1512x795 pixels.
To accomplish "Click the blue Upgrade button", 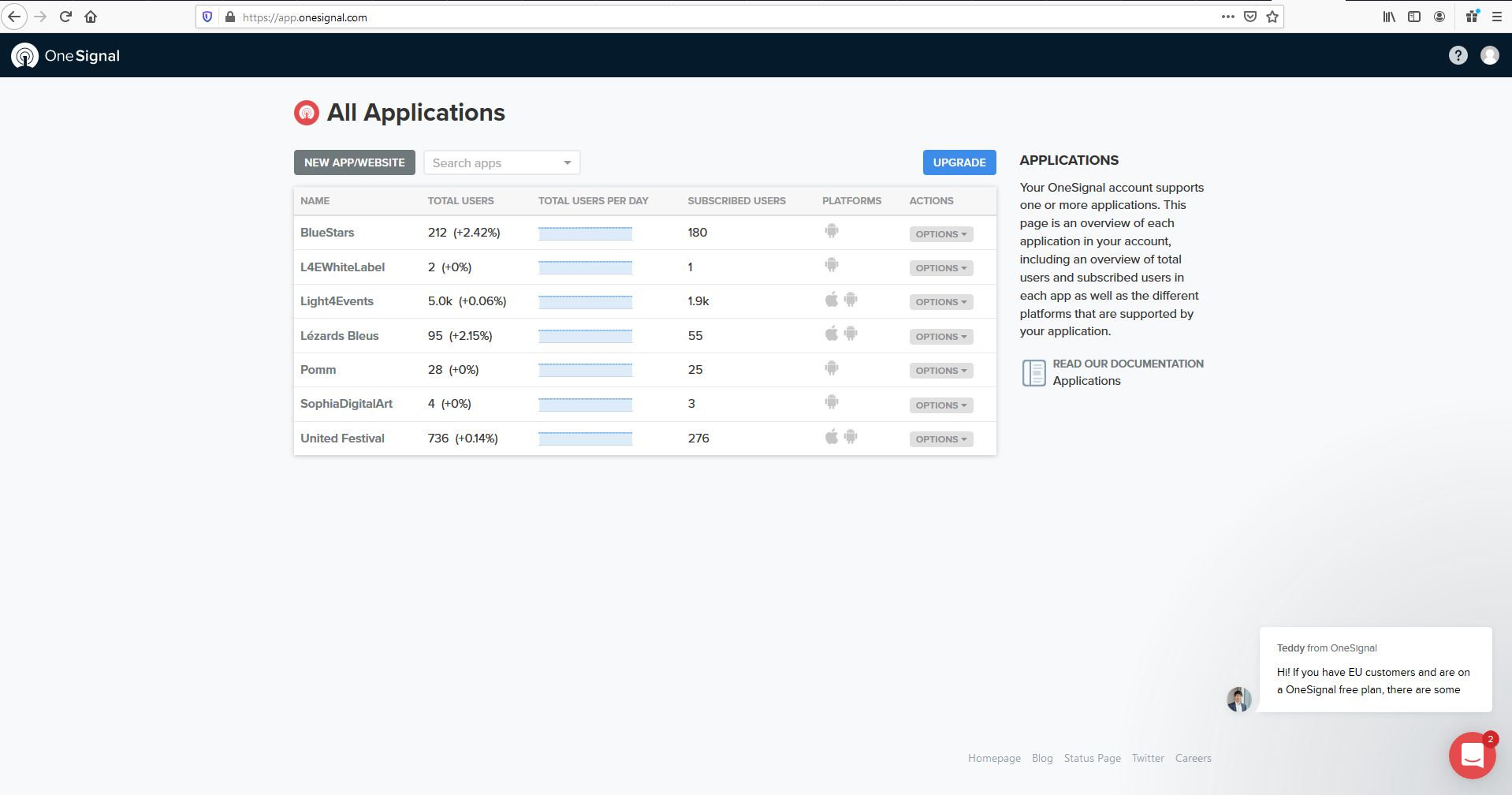I will coord(959,162).
